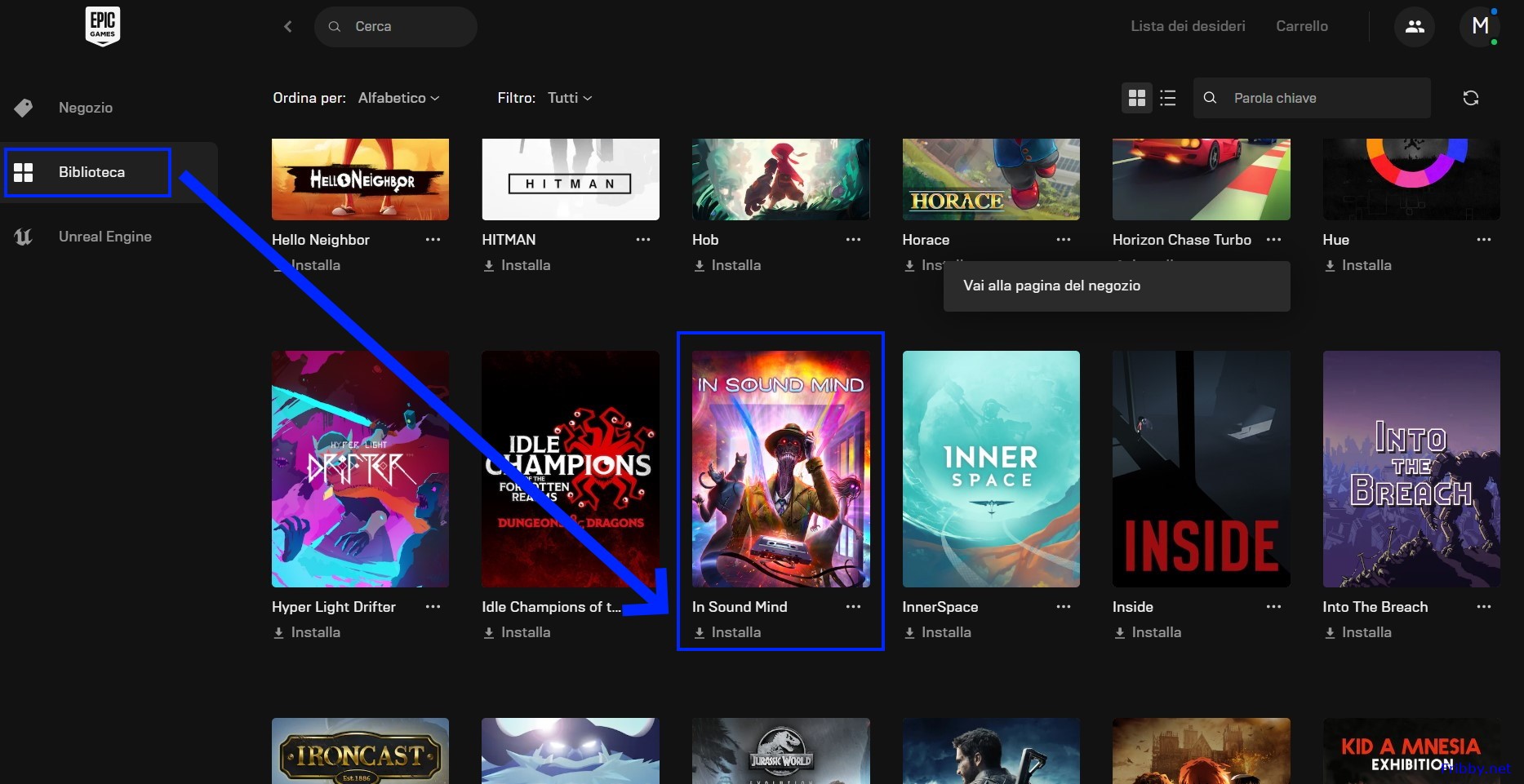Install Hyper Light Drifter
The image size is (1524, 784).
[307, 632]
